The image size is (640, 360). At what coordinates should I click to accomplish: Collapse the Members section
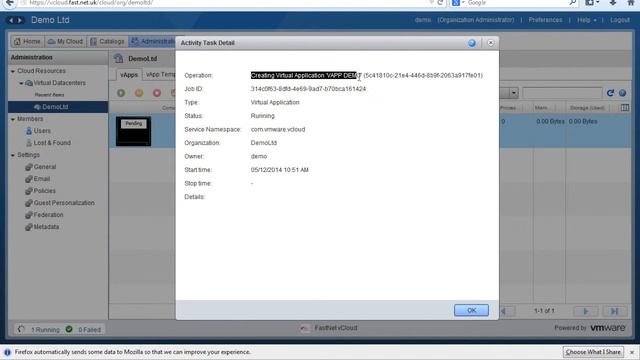13,120
